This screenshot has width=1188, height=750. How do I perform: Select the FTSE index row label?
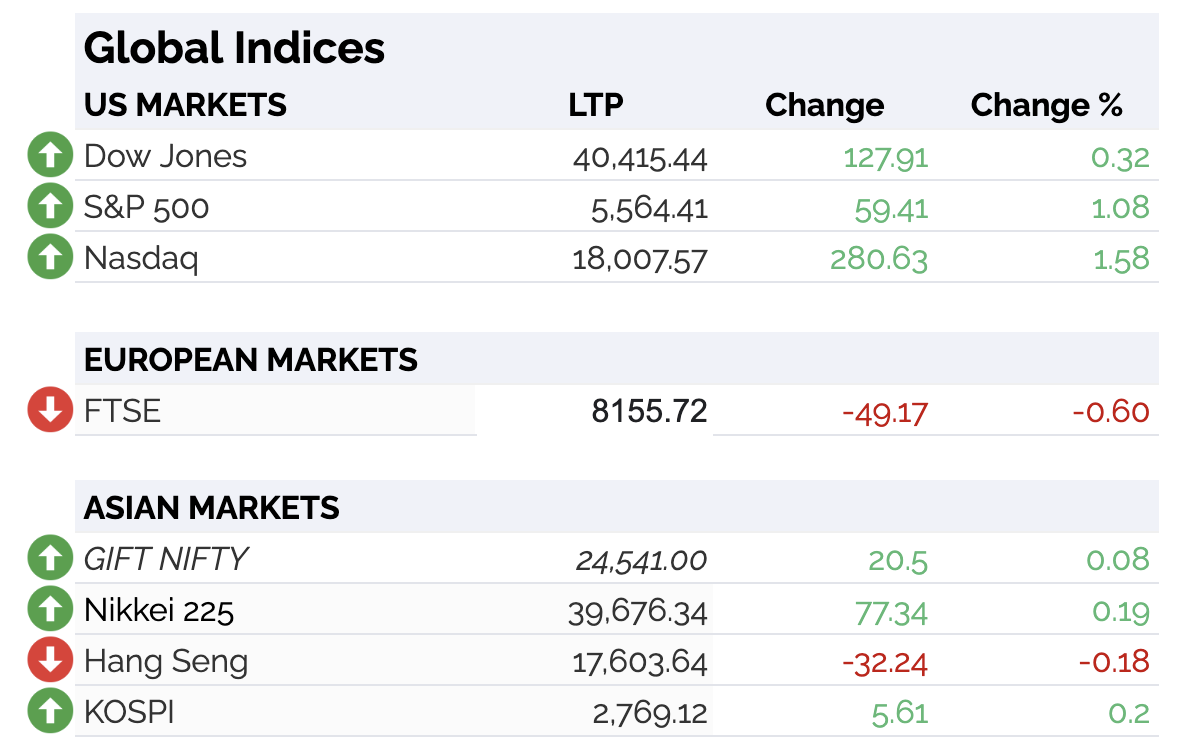point(122,411)
